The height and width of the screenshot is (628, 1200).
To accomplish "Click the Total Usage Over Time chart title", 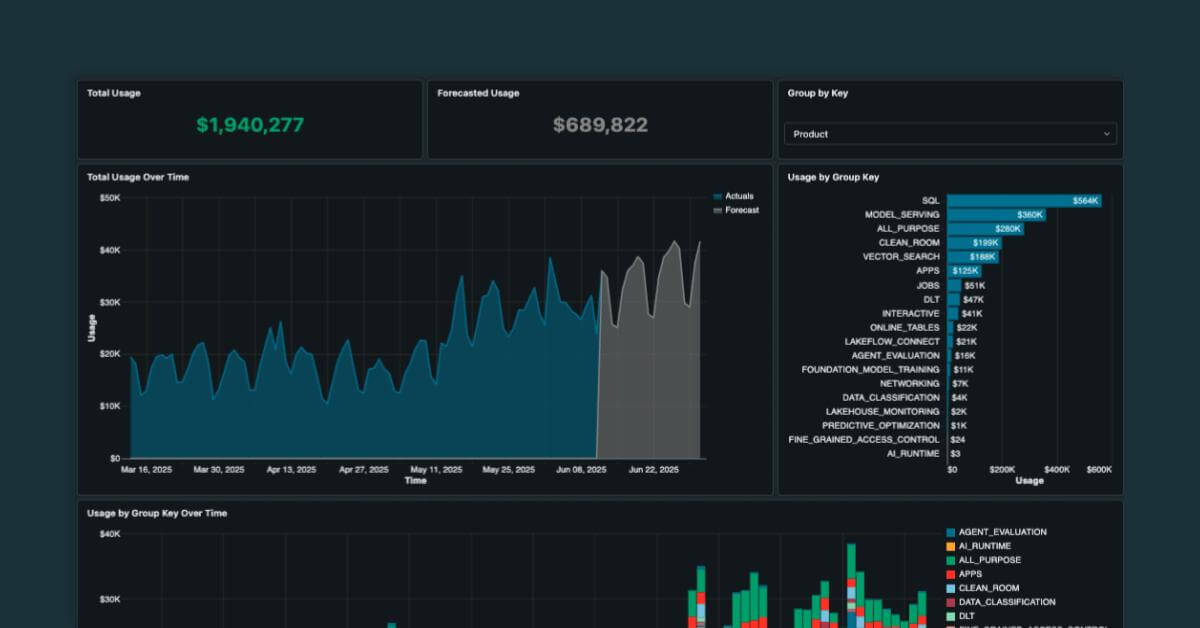I will click(138, 177).
